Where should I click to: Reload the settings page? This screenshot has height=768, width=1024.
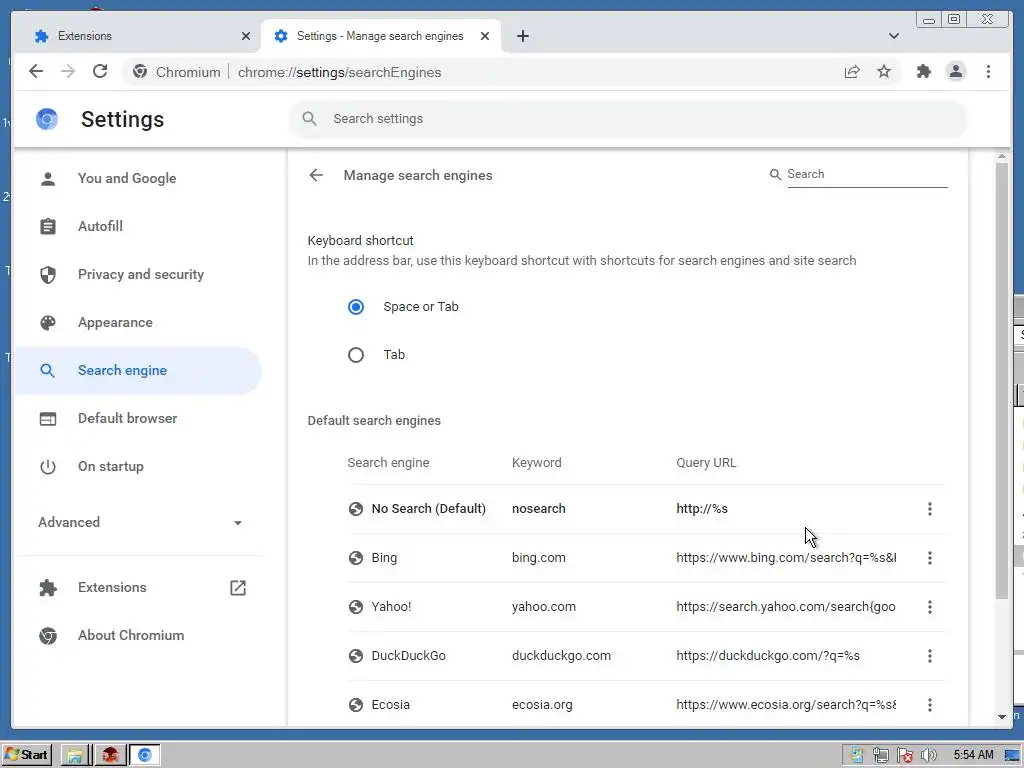pos(100,72)
